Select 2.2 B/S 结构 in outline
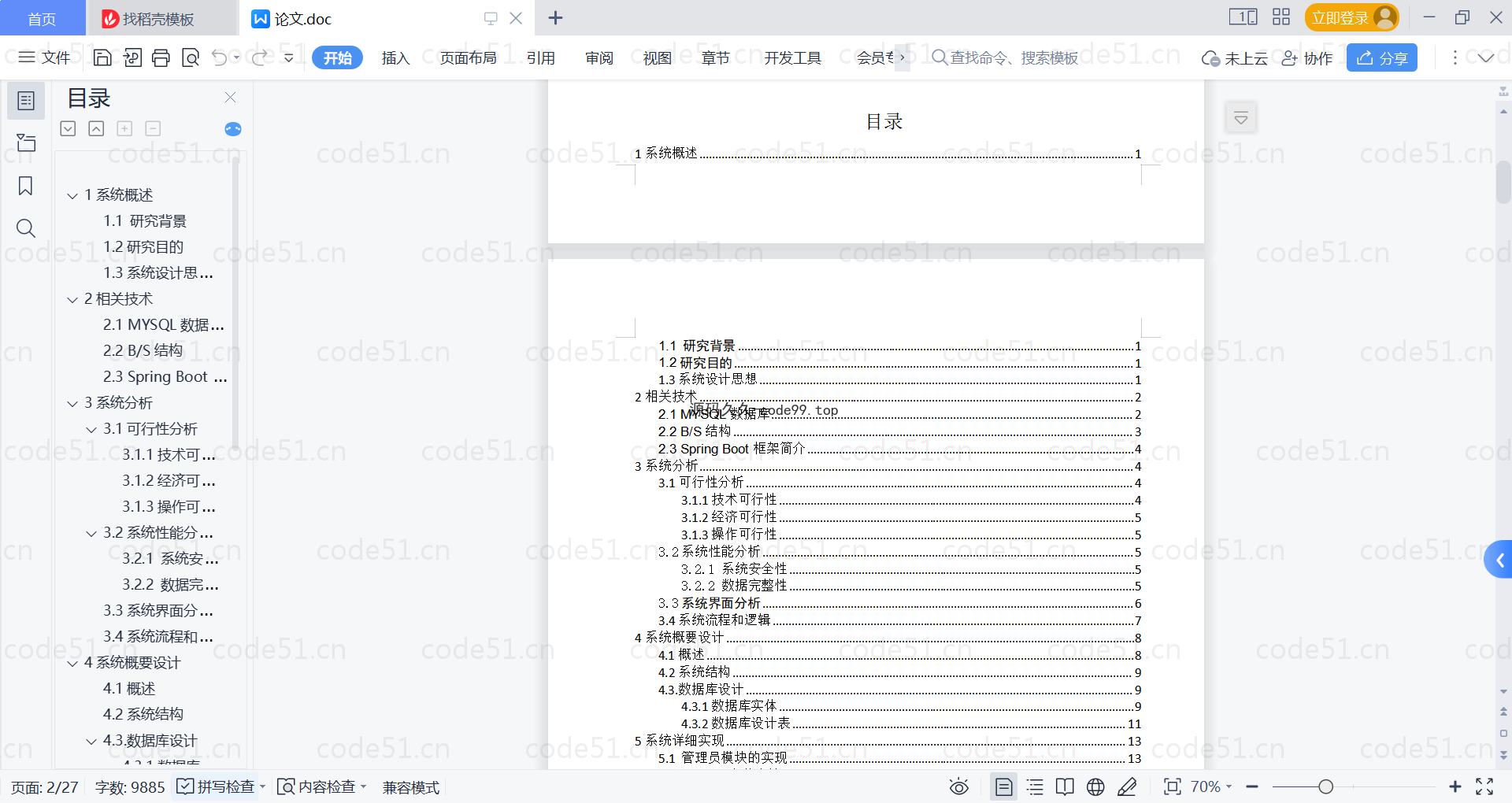The image size is (1512, 803). [x=143, y=350]
